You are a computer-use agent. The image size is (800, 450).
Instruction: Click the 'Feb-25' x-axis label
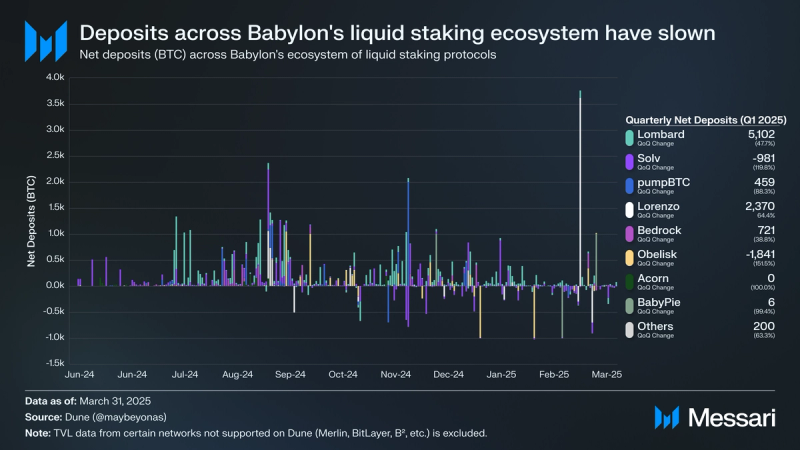554,374
